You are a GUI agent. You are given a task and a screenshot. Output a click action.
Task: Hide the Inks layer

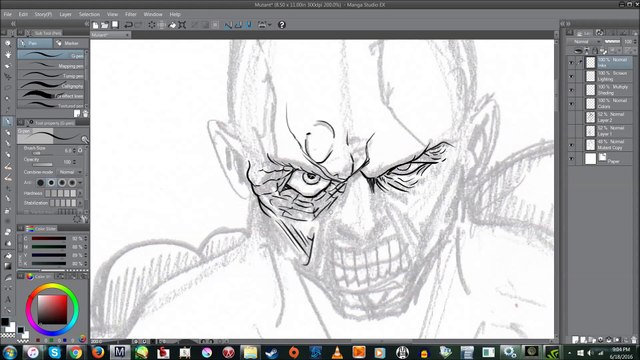571,62
